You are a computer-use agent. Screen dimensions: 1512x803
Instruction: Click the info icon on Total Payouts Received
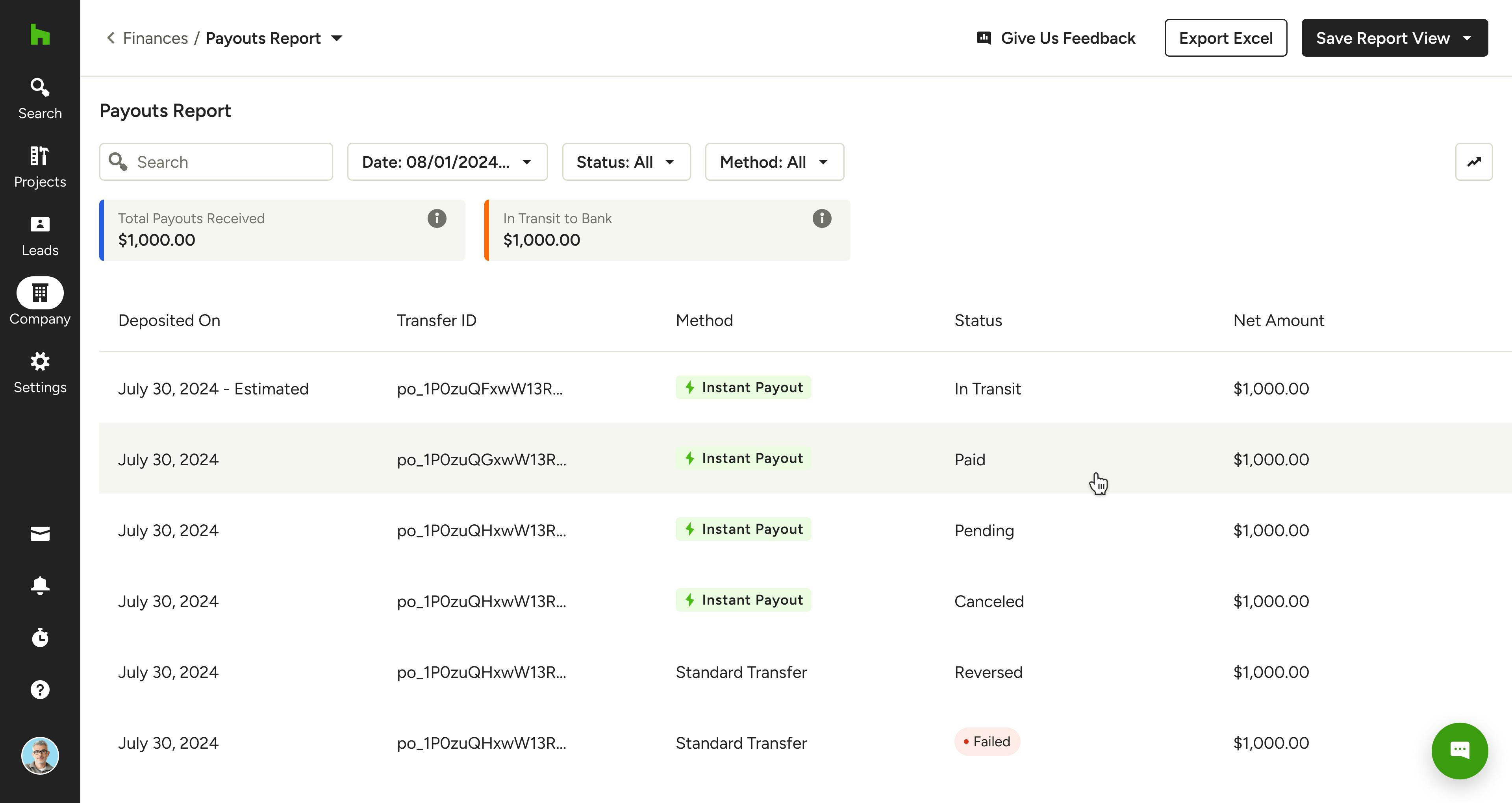pos(436,218)
